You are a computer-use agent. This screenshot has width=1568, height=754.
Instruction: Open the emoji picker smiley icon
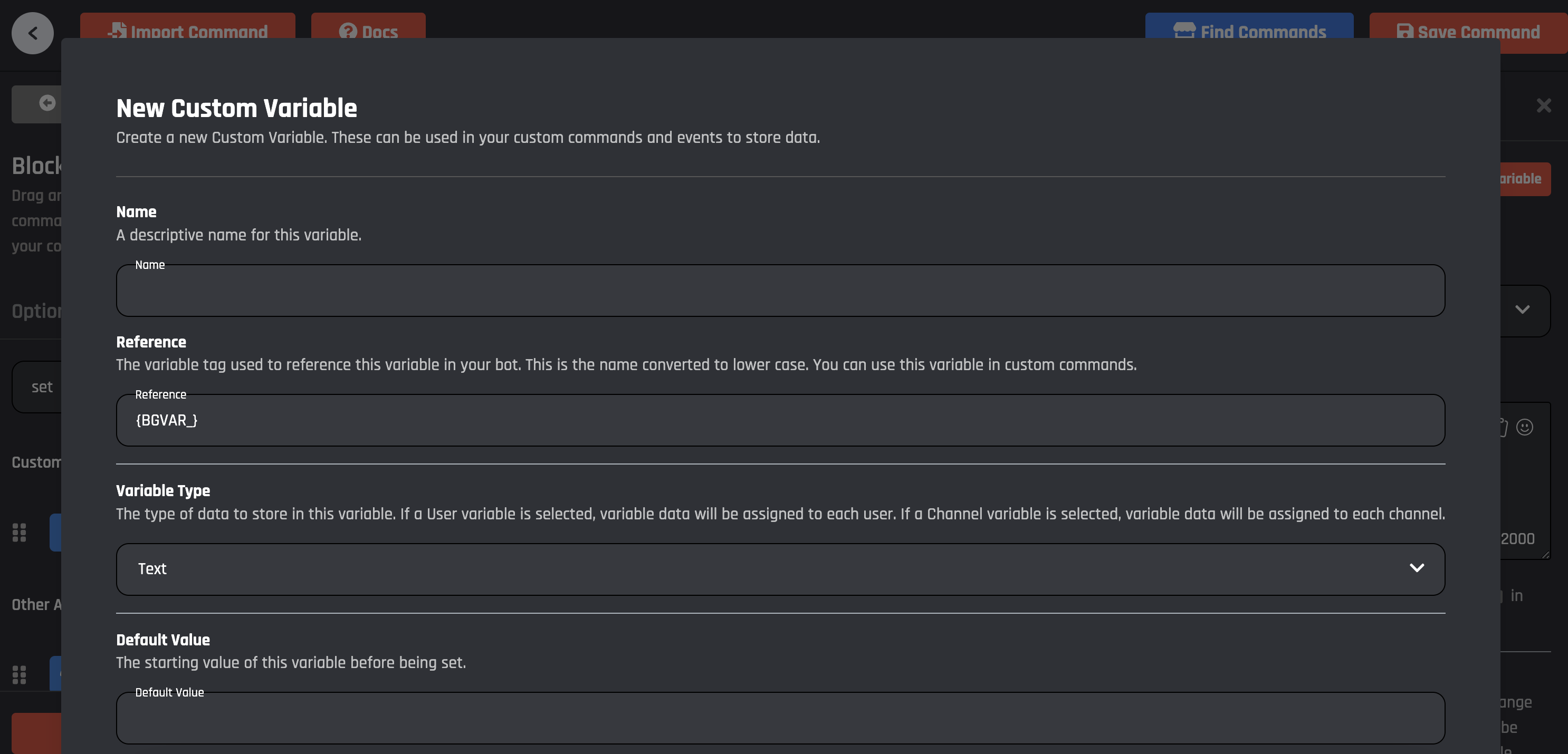coord(1524,427)
